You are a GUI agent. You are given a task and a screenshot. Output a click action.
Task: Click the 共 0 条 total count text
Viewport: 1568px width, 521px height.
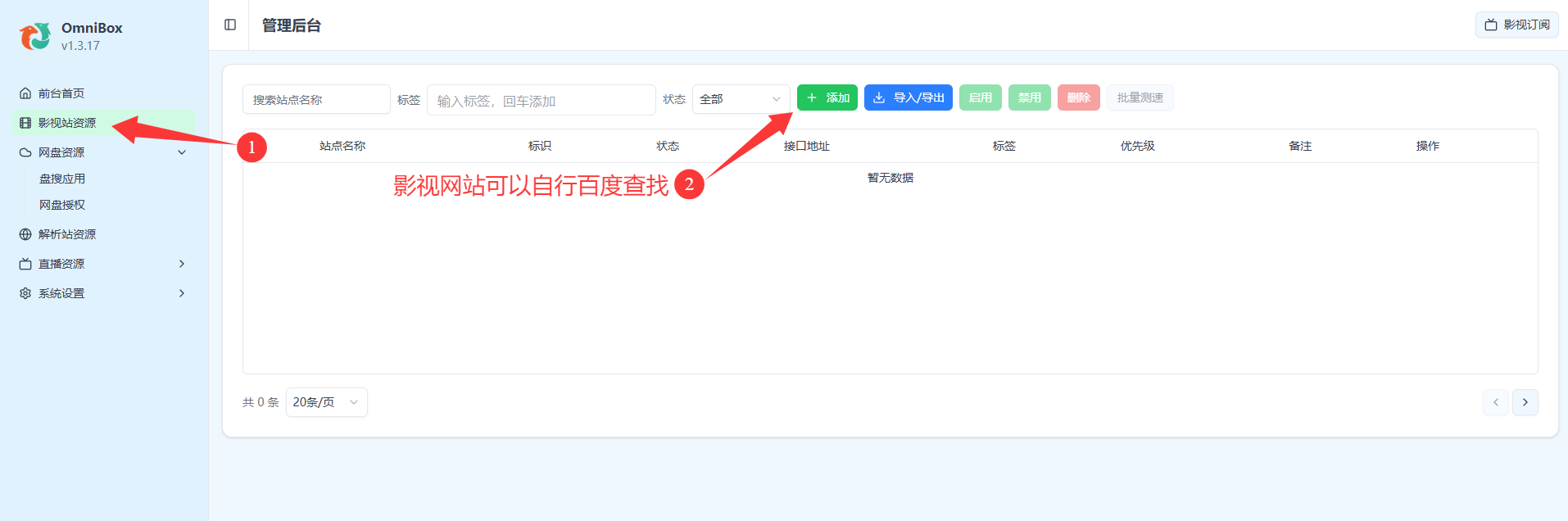(261, 402)
